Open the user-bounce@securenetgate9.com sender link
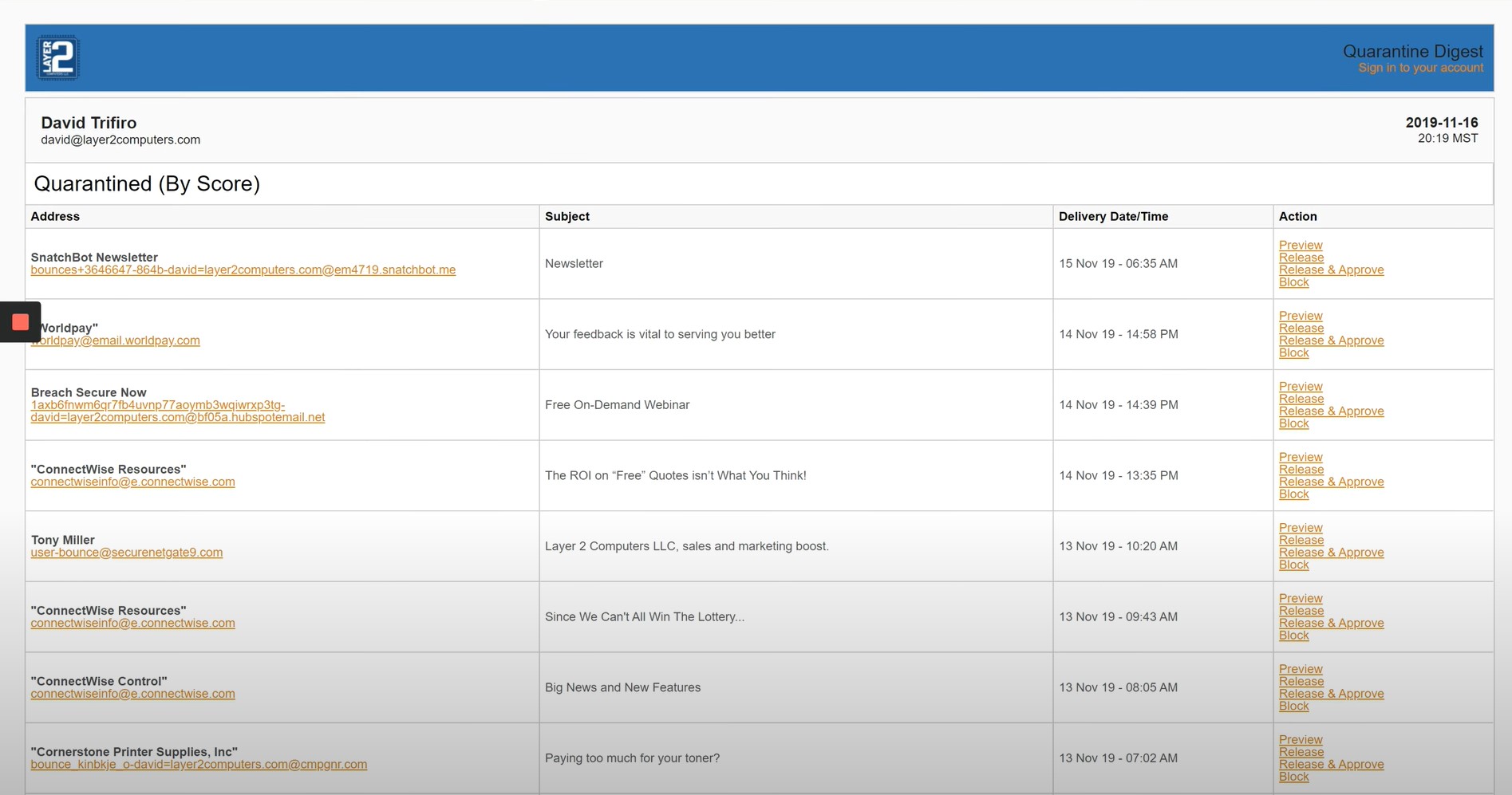 click(x=126, y=552)
